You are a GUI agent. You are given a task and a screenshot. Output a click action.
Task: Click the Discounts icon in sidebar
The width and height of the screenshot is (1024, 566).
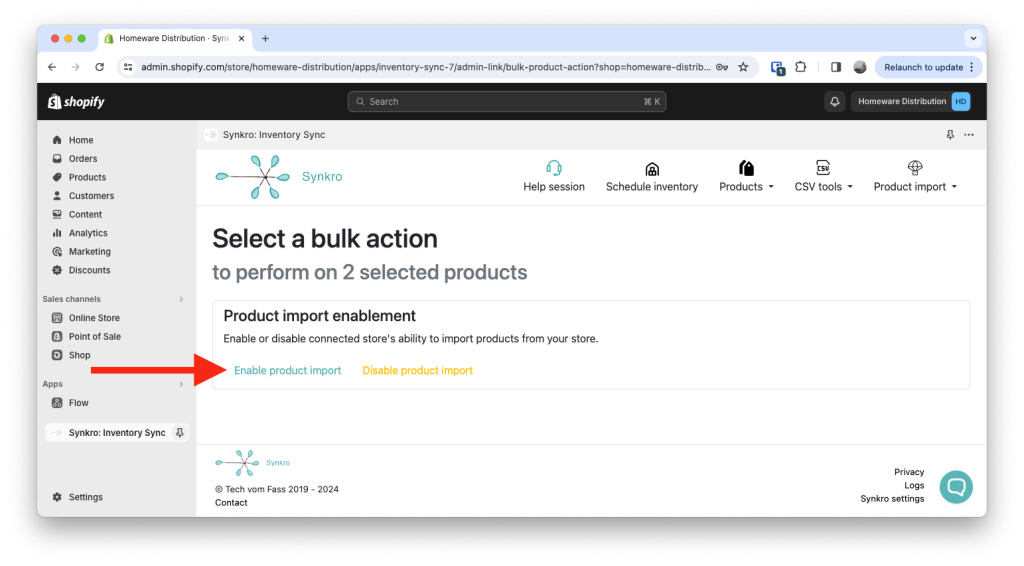pyautogui.click(x=57, y=270)
